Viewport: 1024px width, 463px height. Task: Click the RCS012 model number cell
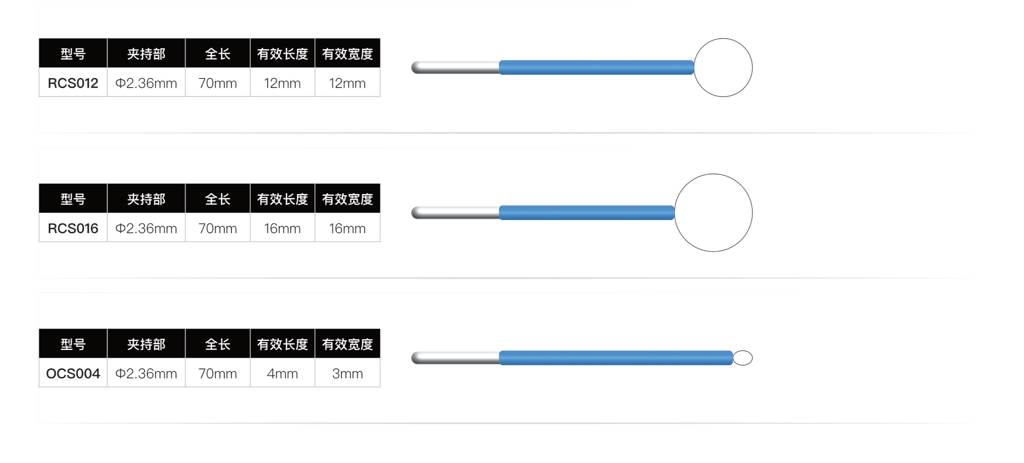(x=73, y=83)
